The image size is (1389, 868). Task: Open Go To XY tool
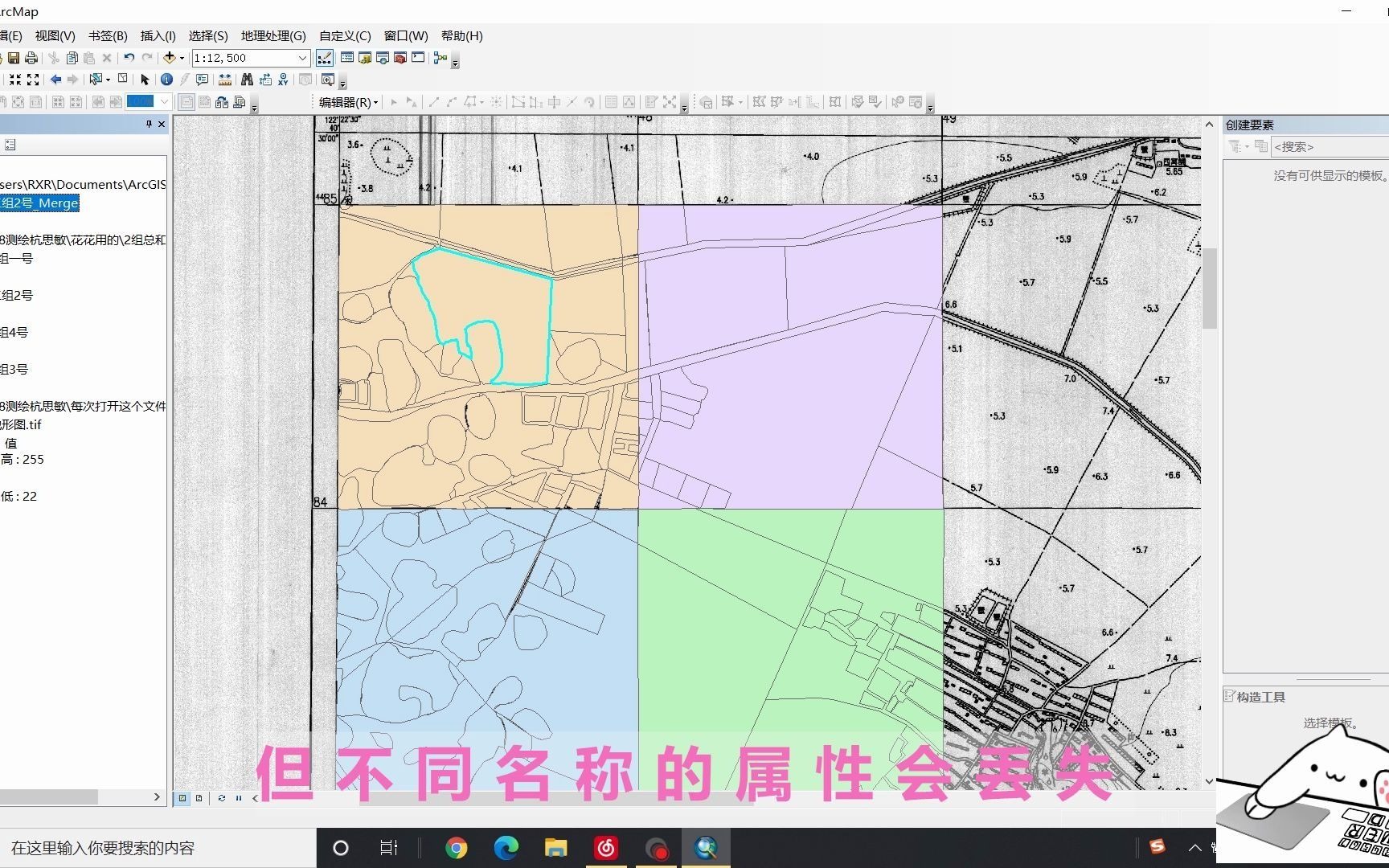tap(283, 80)
